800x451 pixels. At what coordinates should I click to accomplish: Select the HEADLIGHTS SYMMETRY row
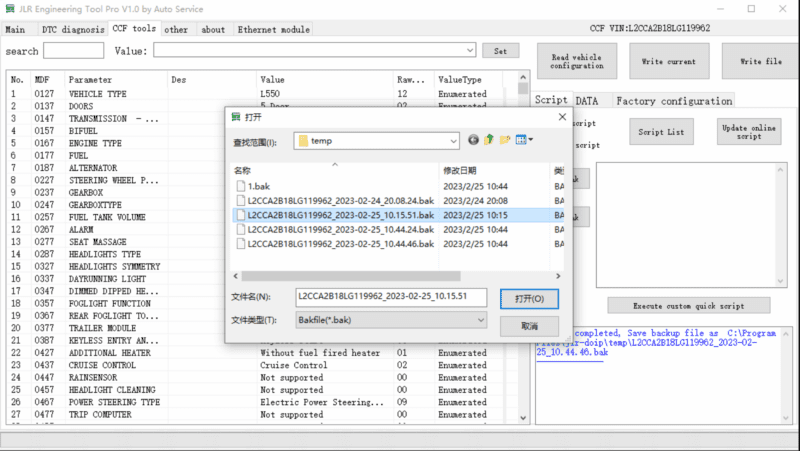[116, 267]
